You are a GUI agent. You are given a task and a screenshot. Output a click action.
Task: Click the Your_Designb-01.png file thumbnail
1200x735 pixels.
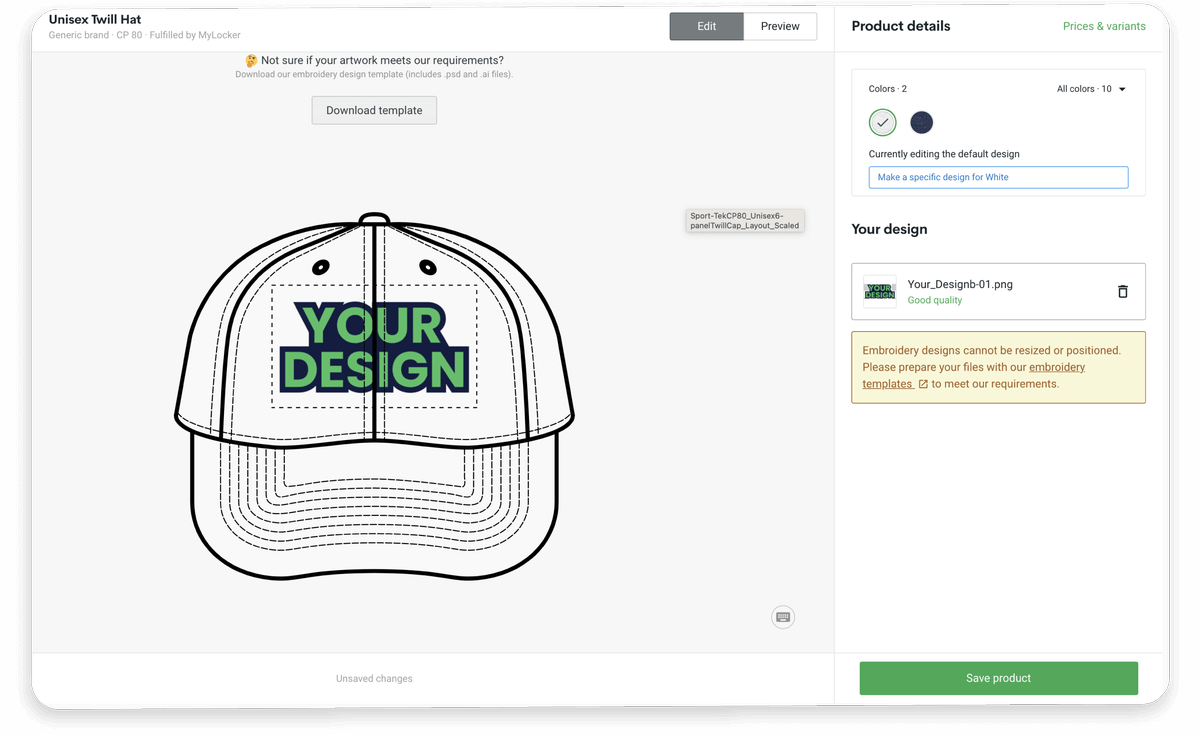(x=879, y=291)
